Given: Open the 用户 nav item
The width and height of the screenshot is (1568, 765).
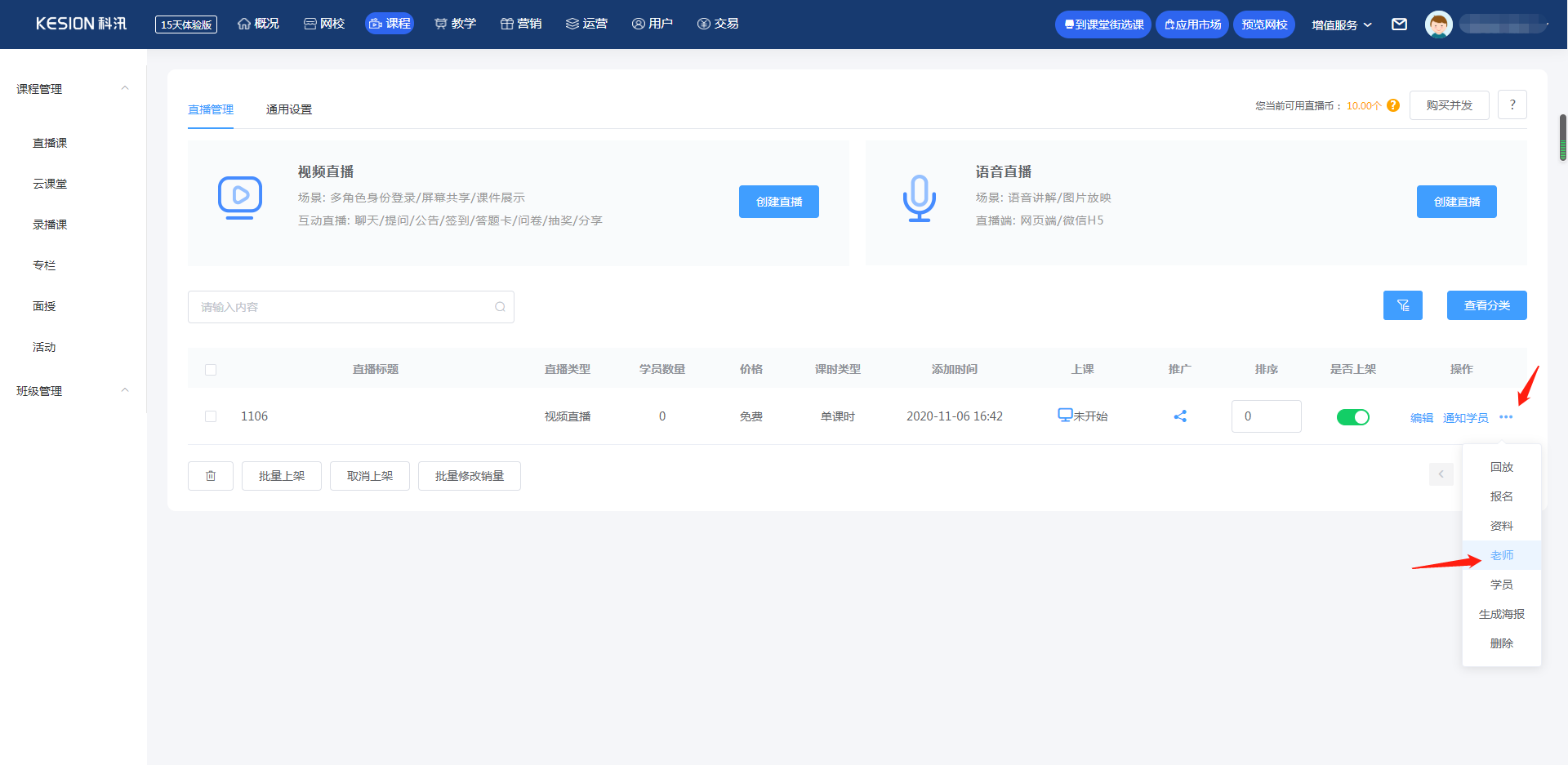Looking at the screenshot, I should tap(652, 24).
